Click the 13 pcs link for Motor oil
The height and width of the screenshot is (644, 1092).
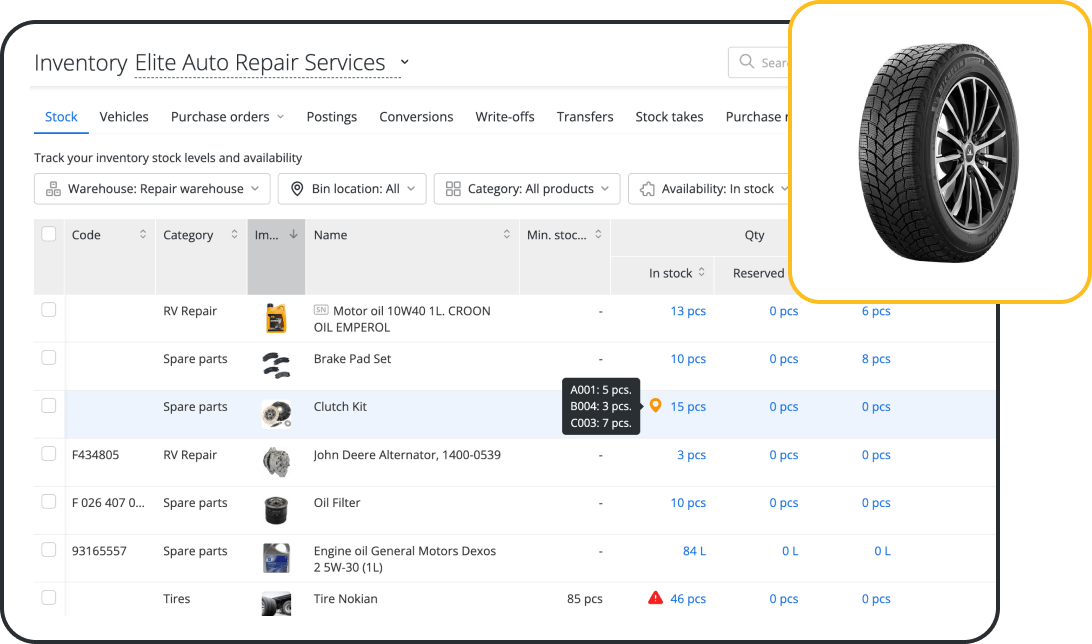[688, 310]
